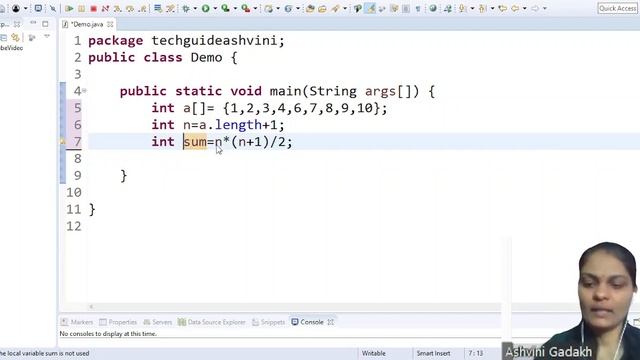This screenshot has width=640, height=360.
Task: Click the Search flashlight icon
Action: (336, 8)
